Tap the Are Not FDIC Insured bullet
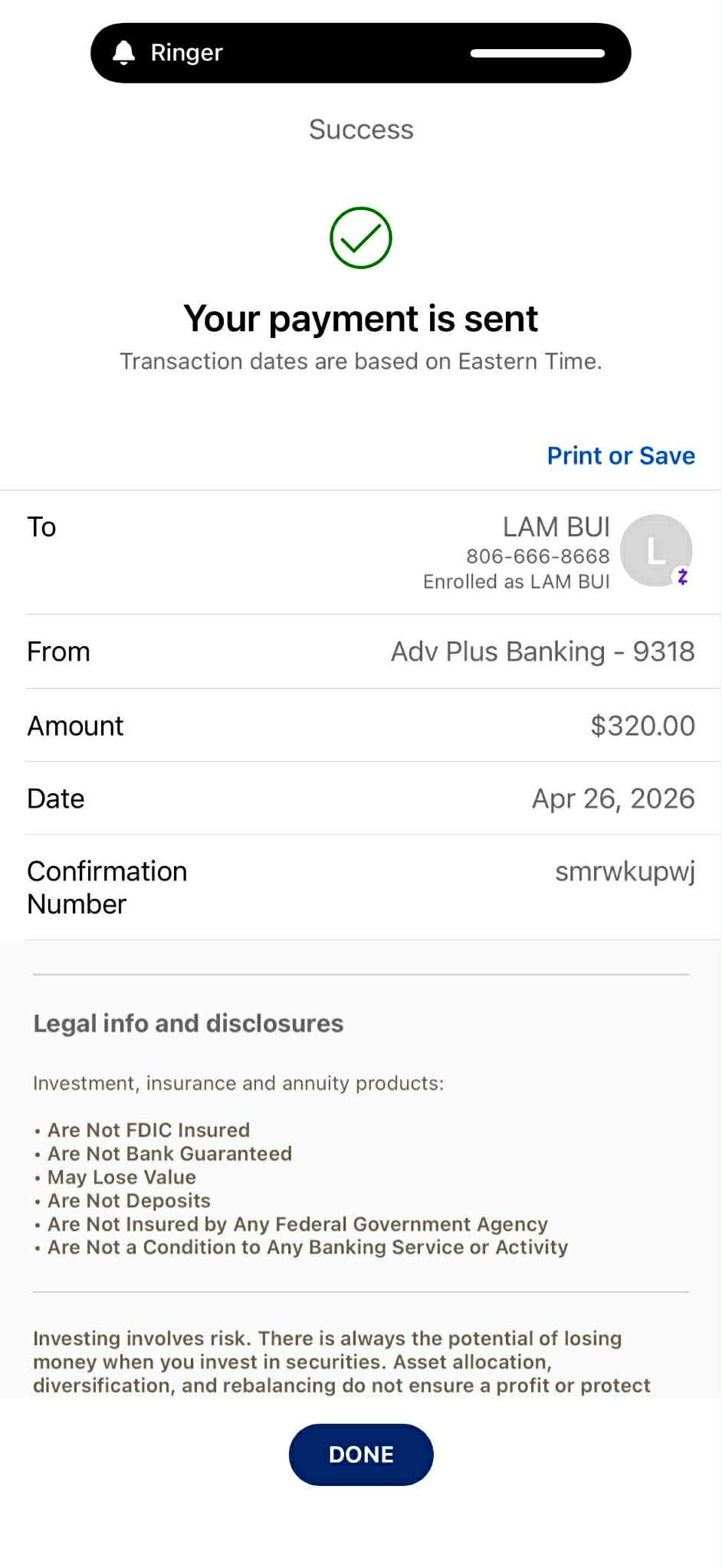The width and height of the screenshot is (722, 1568). point(143,1130)
